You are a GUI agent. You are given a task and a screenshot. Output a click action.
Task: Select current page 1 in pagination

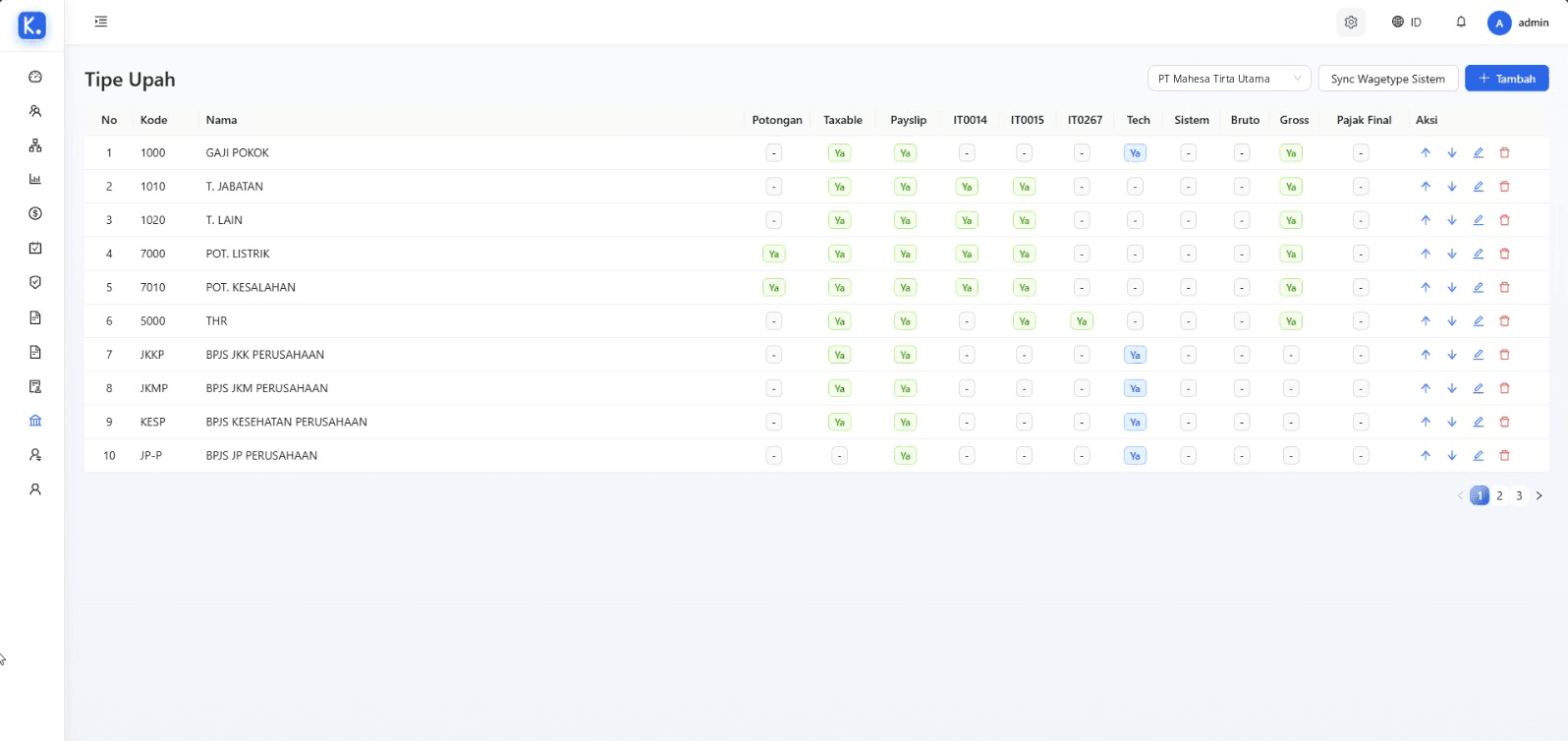1480,496
